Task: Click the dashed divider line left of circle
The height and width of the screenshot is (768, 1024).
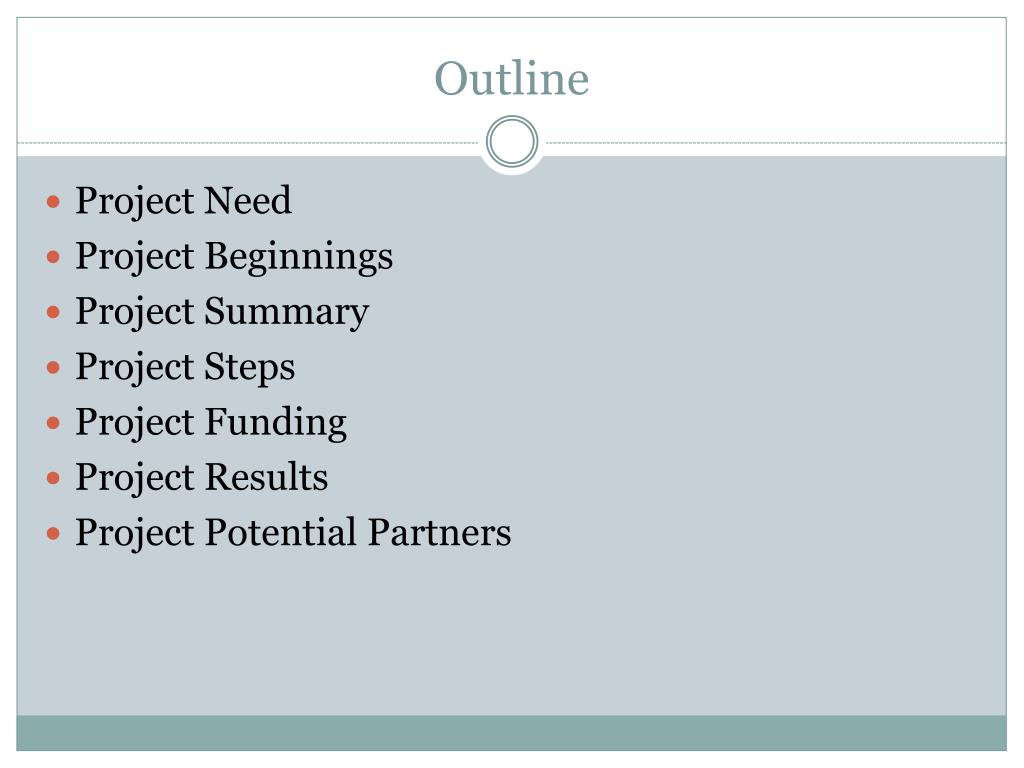Action: point(248,142)
